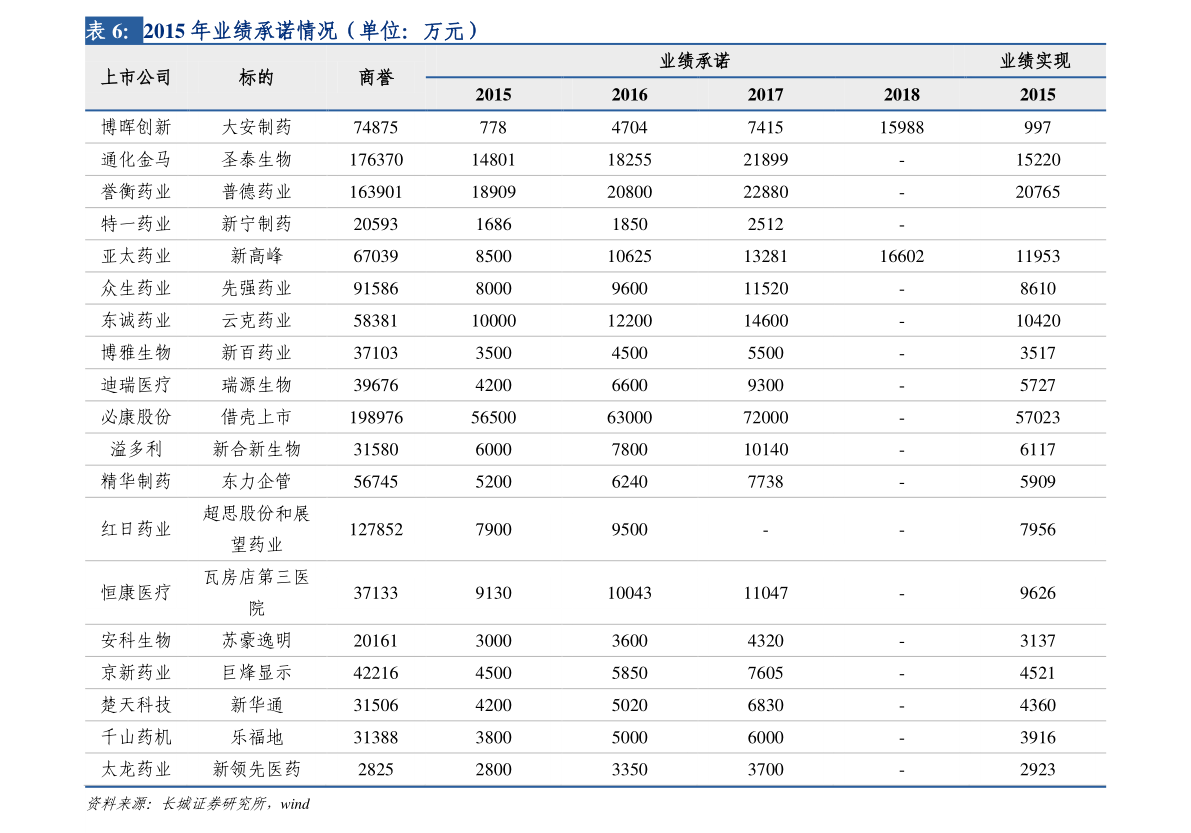Image resolution: width=1191 pixels, height=833 pixels.
Task: Select goodwill value '176370'
Action: pyautogui.click(x=376, y=160)
